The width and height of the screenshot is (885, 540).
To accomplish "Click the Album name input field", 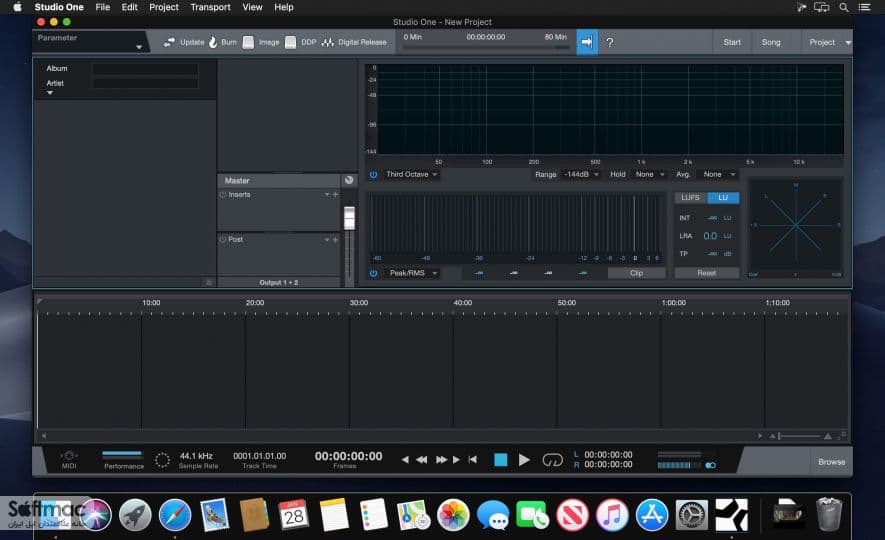I will (145, 69).
